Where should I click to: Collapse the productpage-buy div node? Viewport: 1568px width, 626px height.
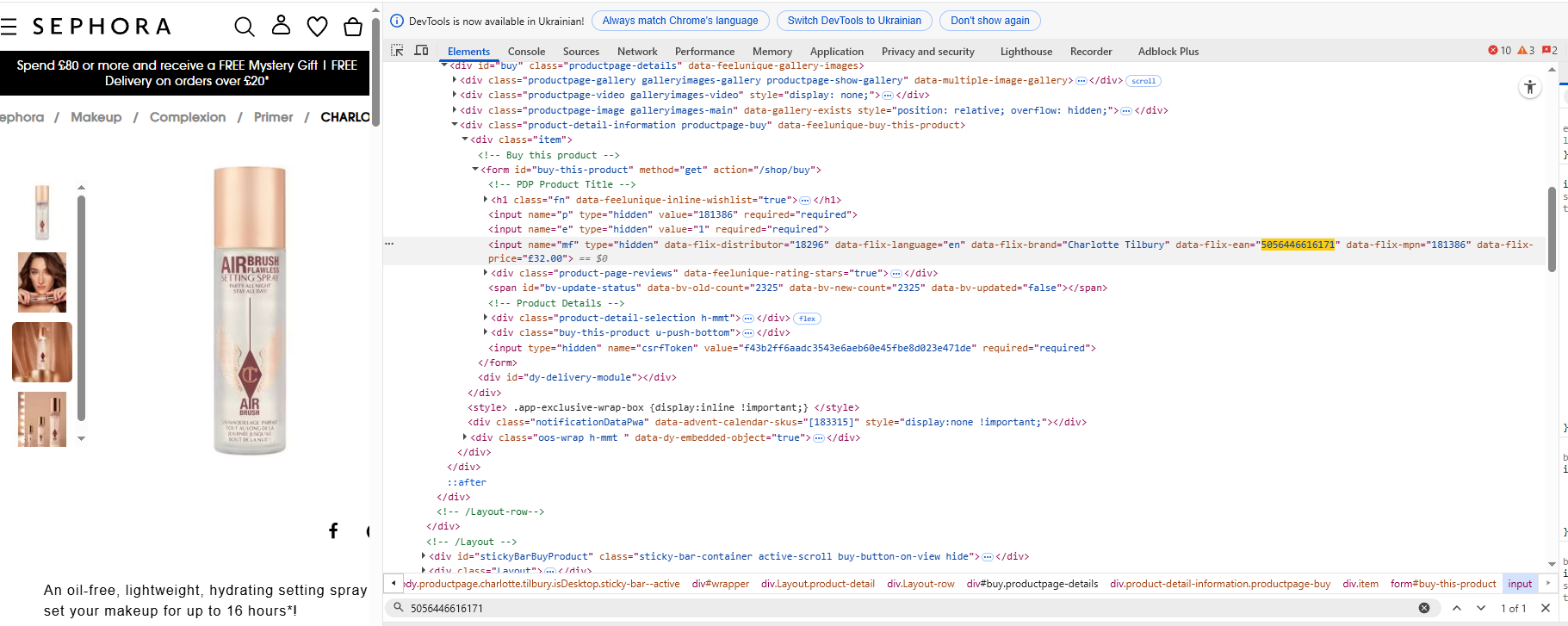coord(455,125)
